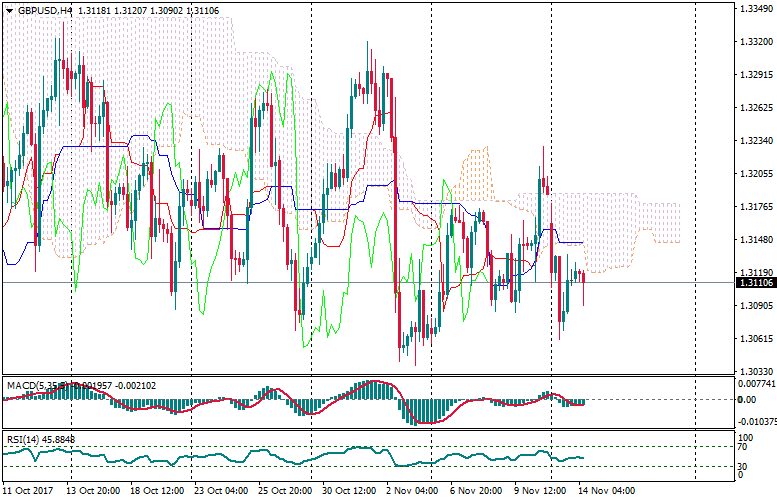Image resolution: width=777 pixels, height=502 pixels.
Task: Click the 6 Nov 20:00 time label
Action: pyautogui.click(x=478, y=492)
